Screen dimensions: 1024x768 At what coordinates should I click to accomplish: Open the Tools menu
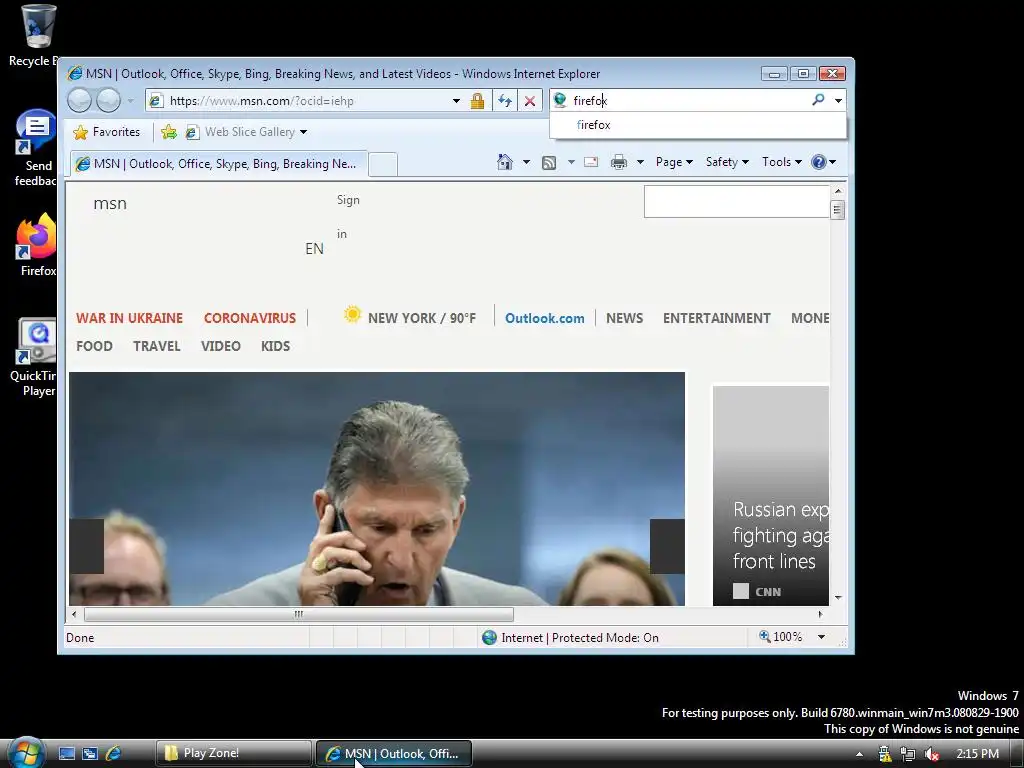tap(782, 162)
